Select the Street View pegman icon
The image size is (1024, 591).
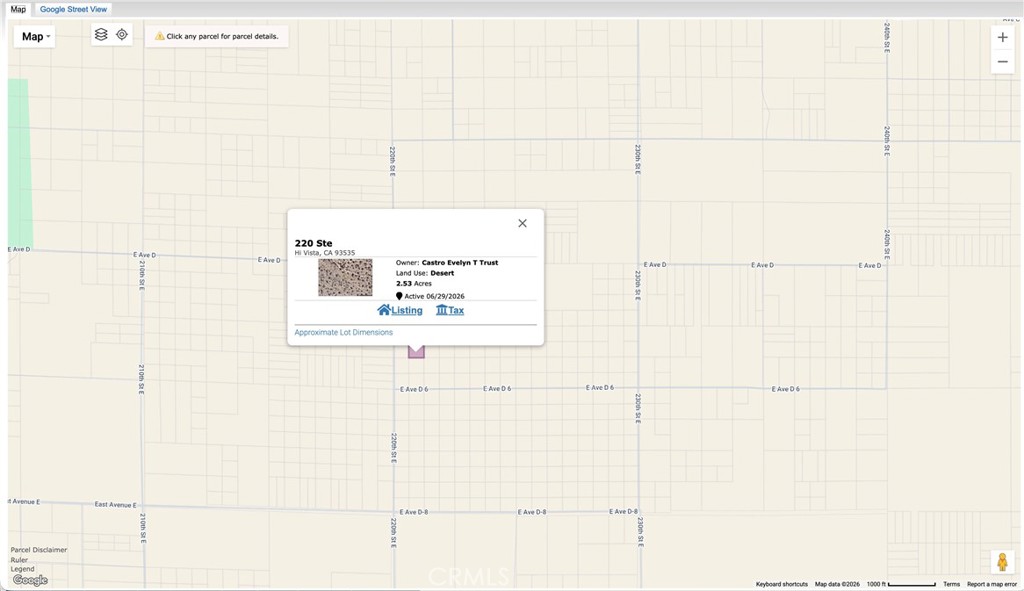1002,562
